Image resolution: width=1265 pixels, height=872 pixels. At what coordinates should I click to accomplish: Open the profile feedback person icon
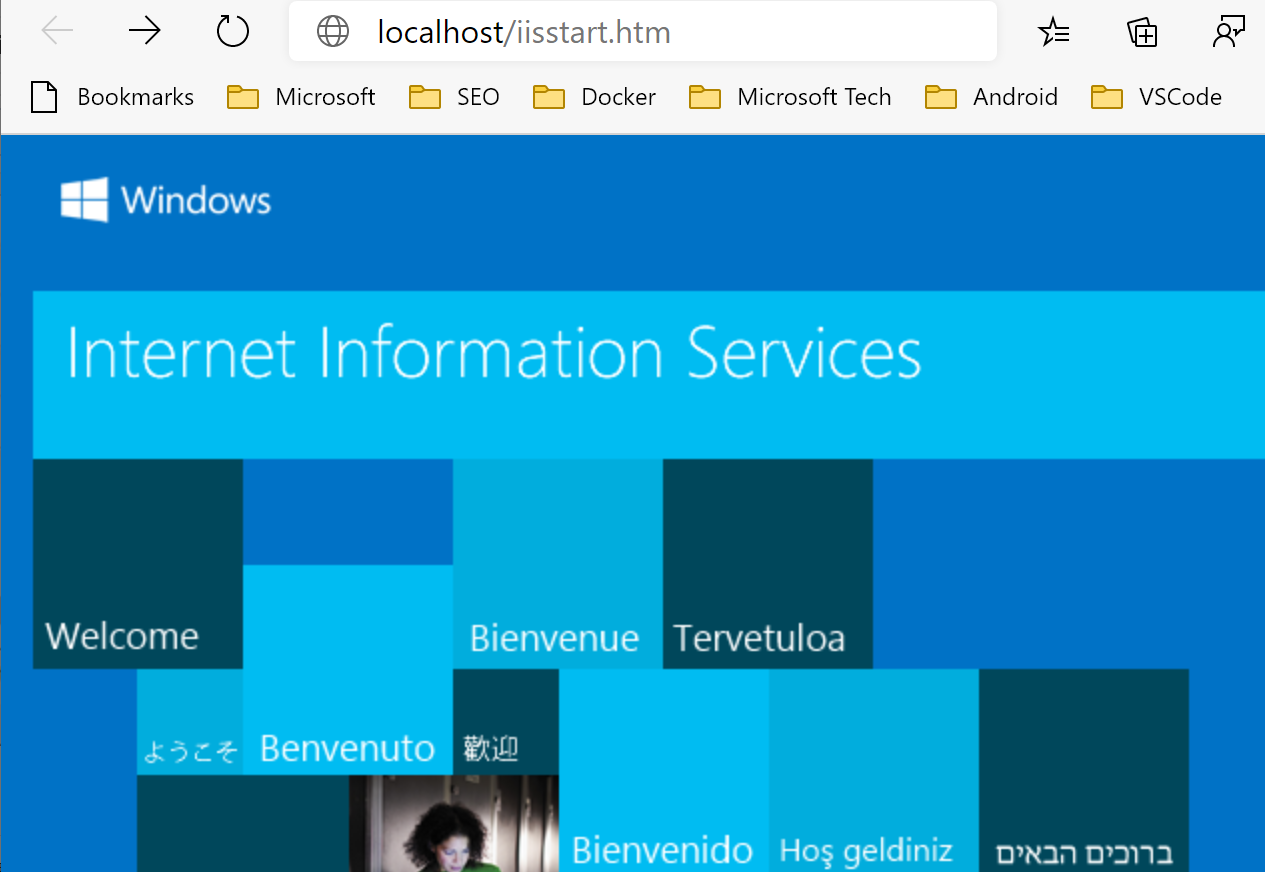[1228, 32]
